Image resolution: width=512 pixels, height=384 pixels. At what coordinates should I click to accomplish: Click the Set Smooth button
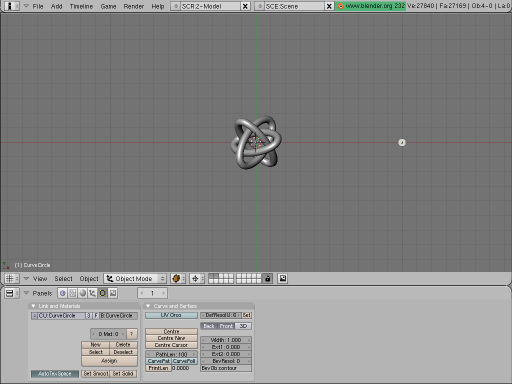pyautogui.click(x=96, y=374)
